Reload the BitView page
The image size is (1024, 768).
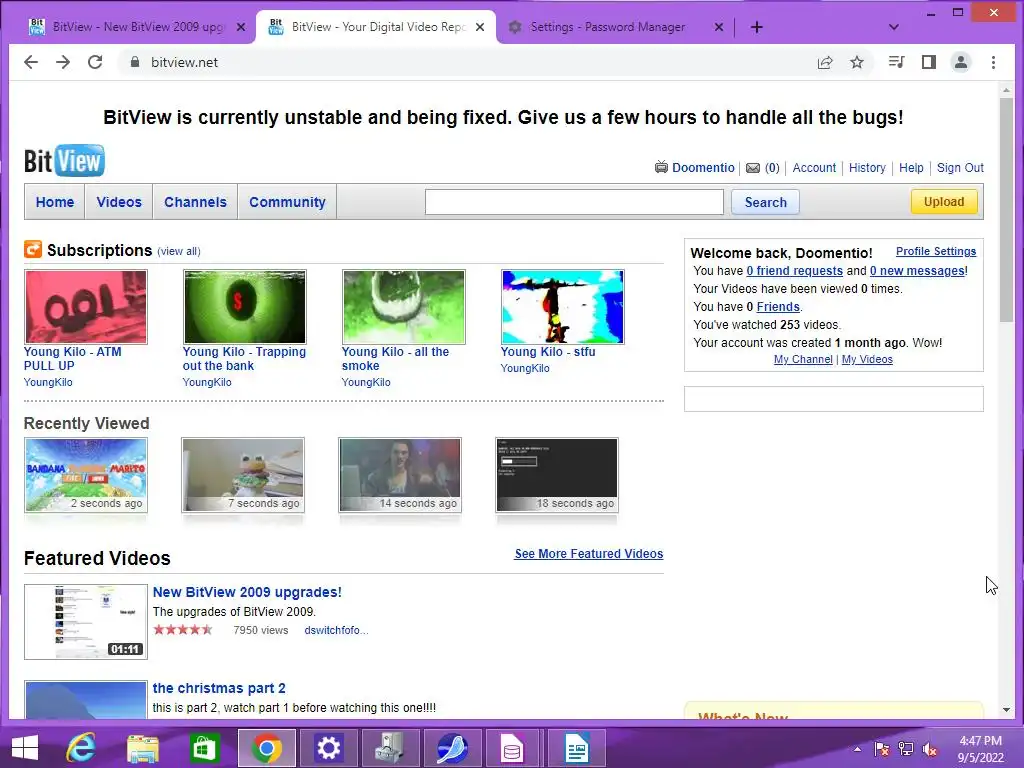[95, 62]
